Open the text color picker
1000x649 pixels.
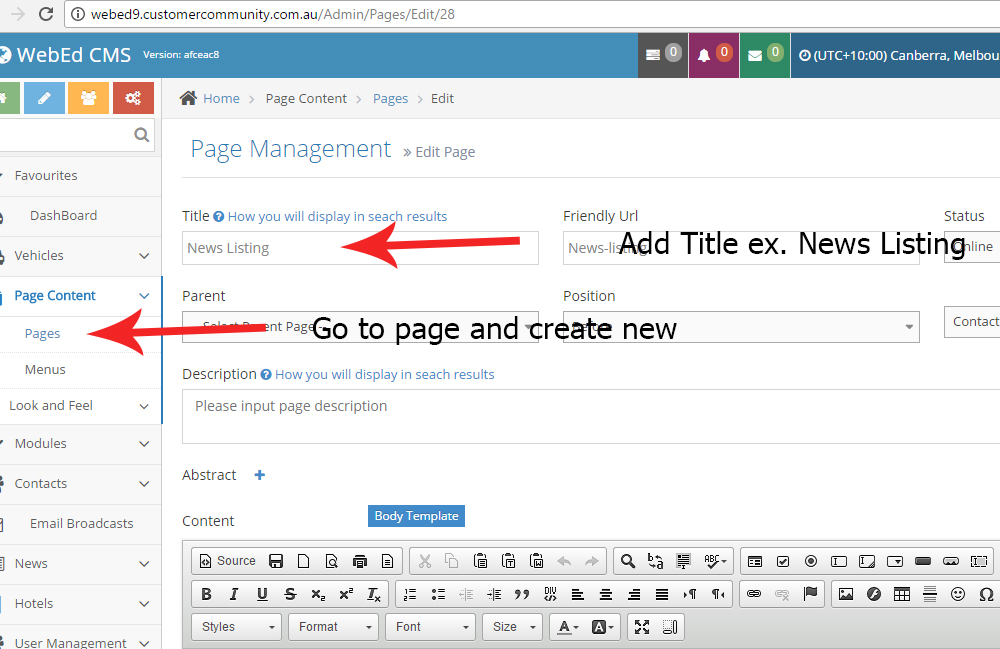pyautogui.click(x=567, y=627)
